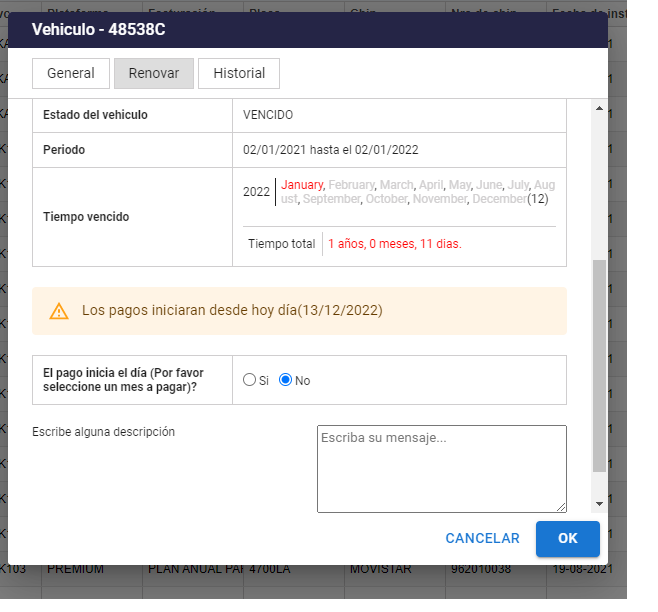Switch to the General tab
The width and height of the screenshot is (658, 612).
(x=70, y=73)
